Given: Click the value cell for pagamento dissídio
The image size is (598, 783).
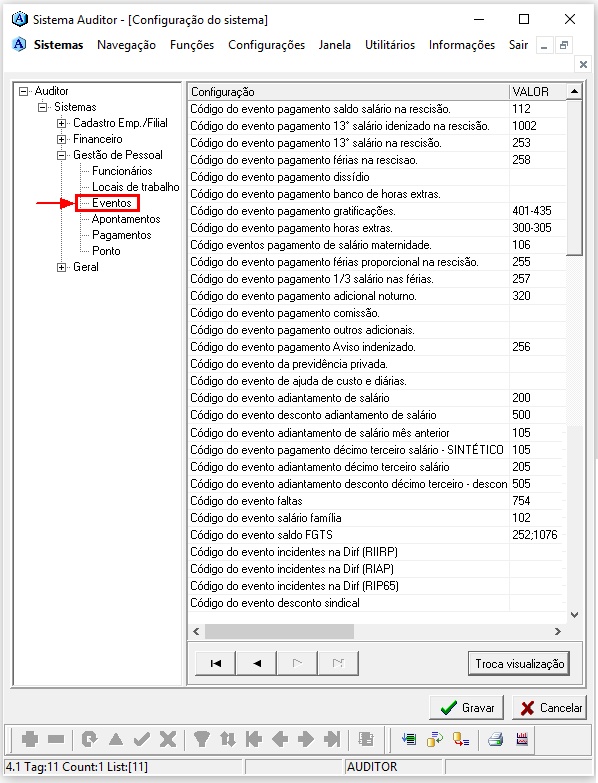Looking at the screenshot, I should [538, 177].
